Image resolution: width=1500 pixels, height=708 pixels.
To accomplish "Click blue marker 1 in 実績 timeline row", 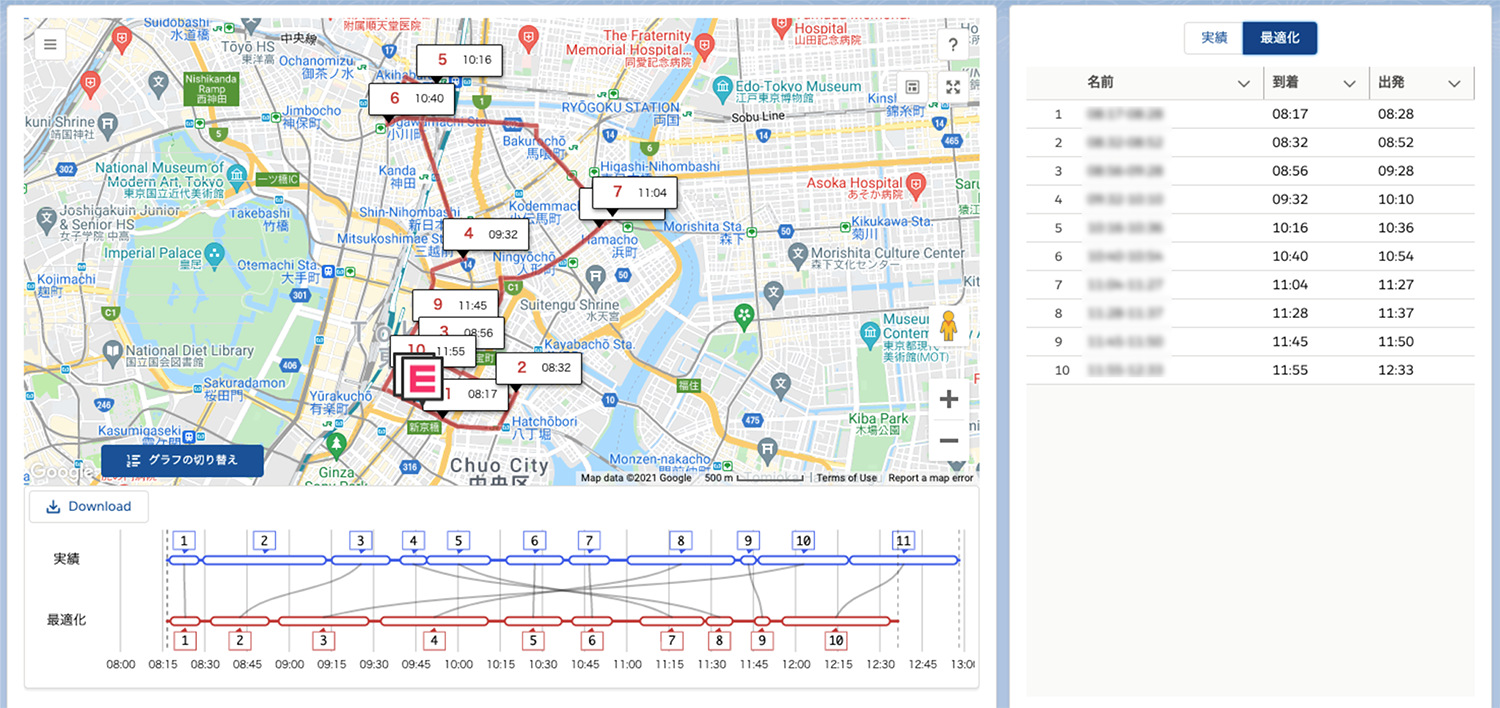I will 183,541.
